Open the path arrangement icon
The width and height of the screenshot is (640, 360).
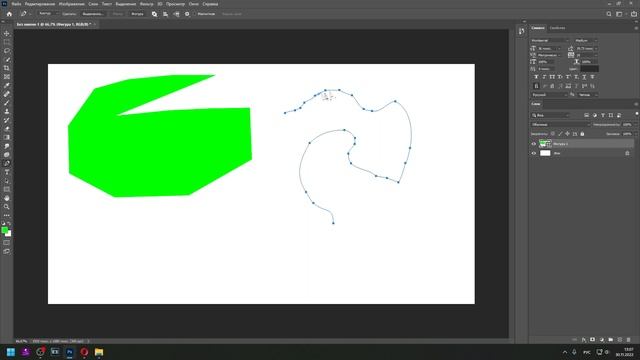coord(176,14)
